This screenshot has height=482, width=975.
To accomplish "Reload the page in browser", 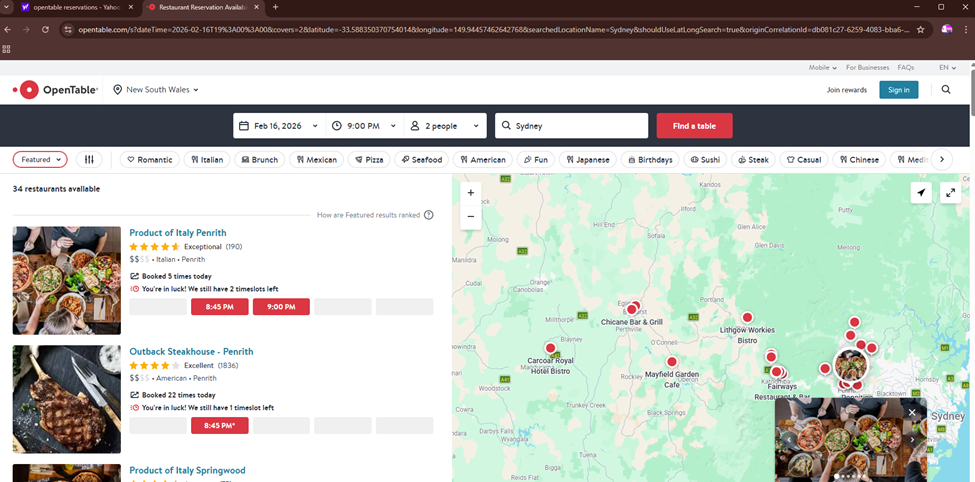I will click(45, 29).
